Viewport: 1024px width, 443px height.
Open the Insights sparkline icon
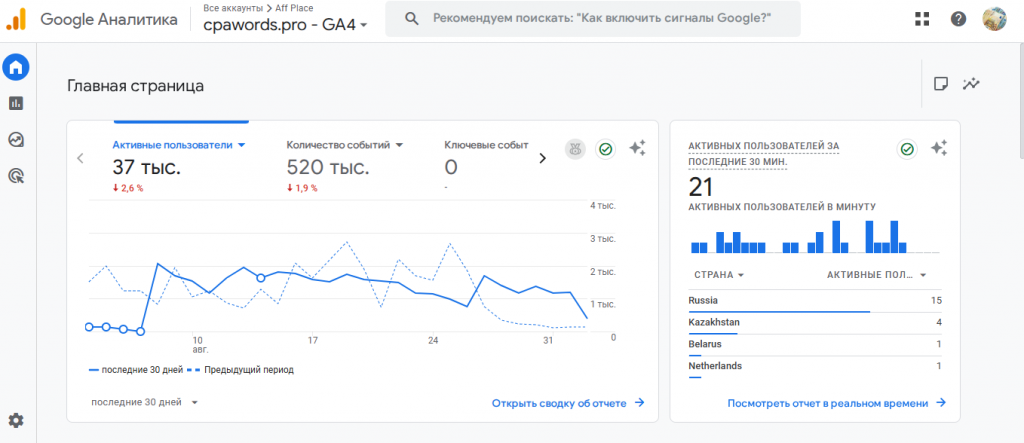pos(971,84)
